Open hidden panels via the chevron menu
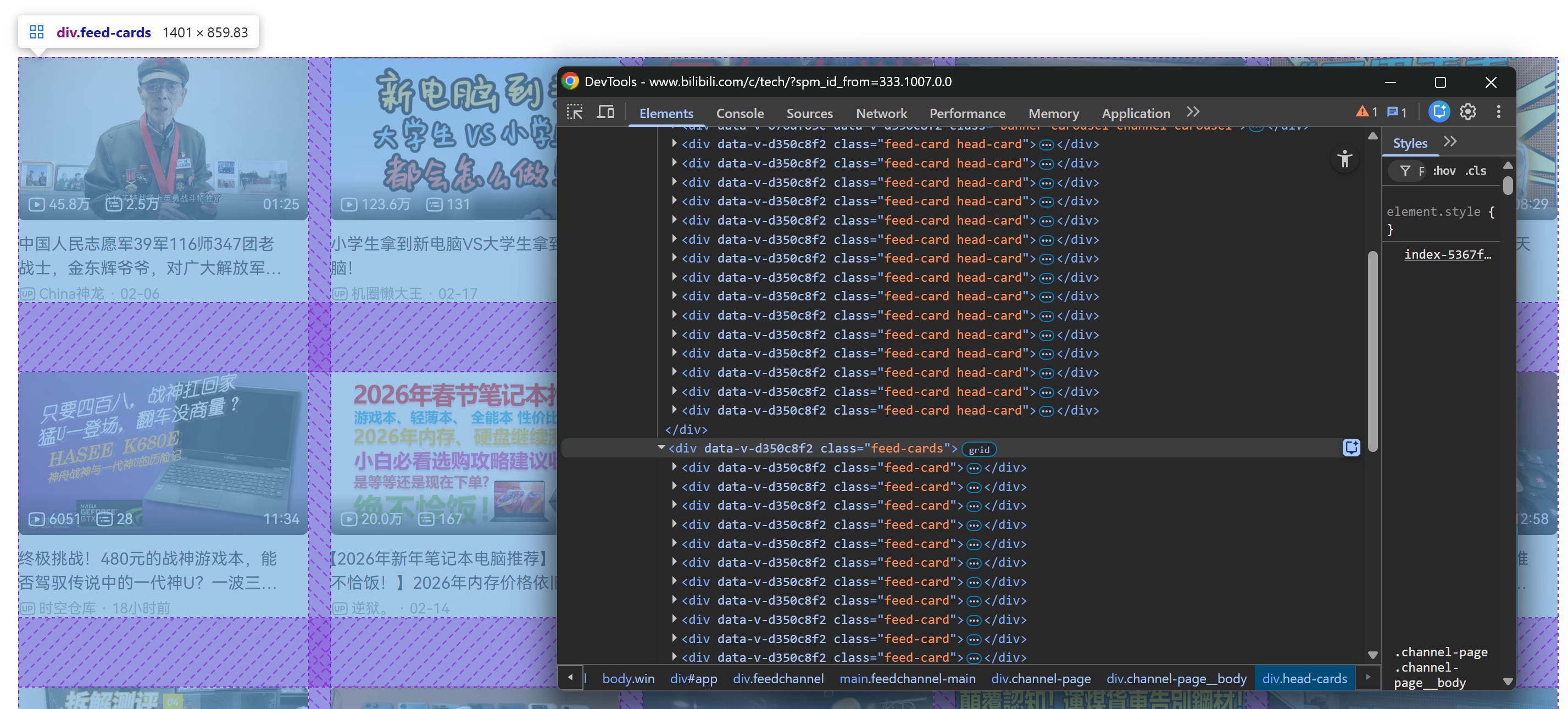The width and height of the screenshot is (1568, 709). click(1192, 111)
